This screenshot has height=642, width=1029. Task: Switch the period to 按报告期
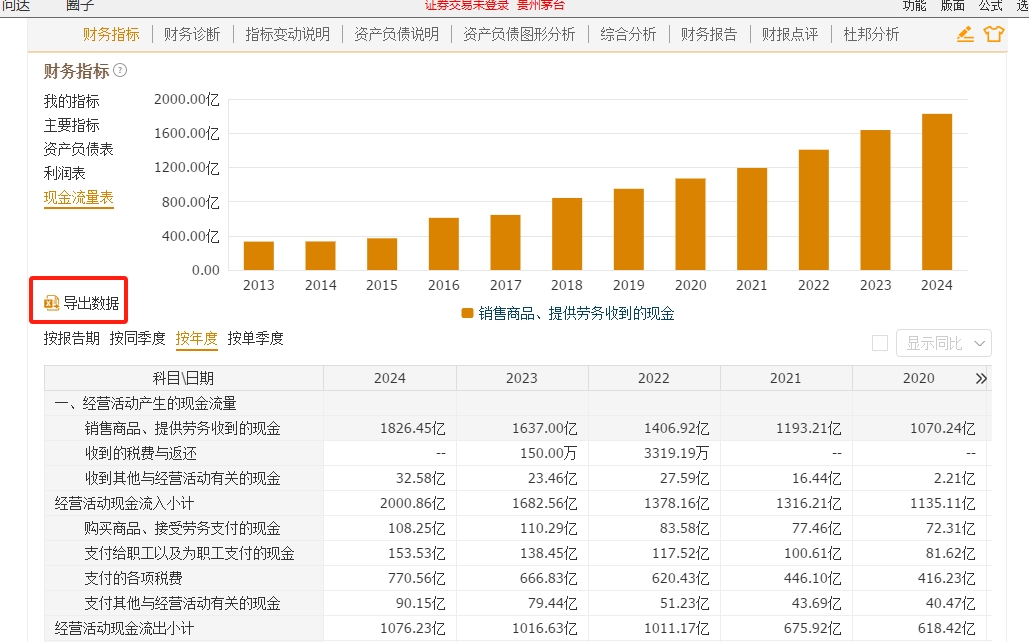point(71,338)
